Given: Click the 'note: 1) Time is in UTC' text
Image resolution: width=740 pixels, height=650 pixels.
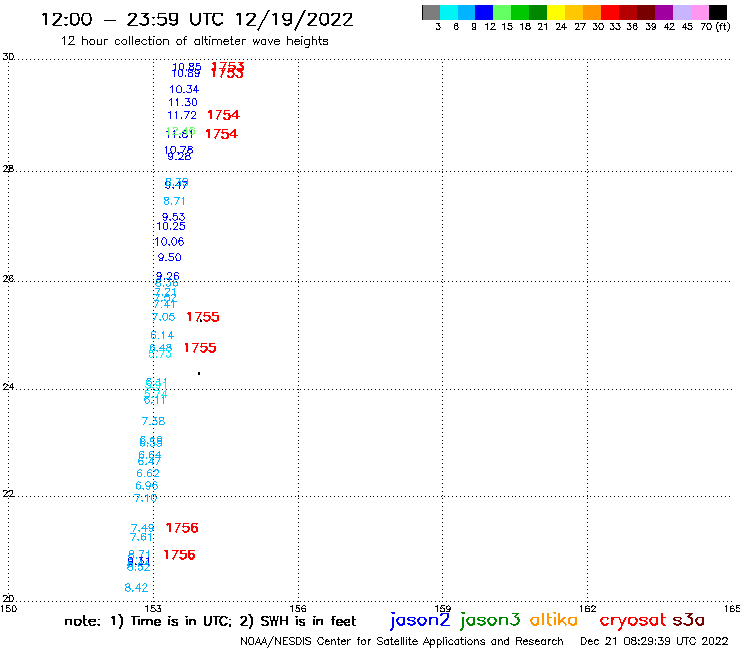Looking at the screenshot, I should point(147,621).
